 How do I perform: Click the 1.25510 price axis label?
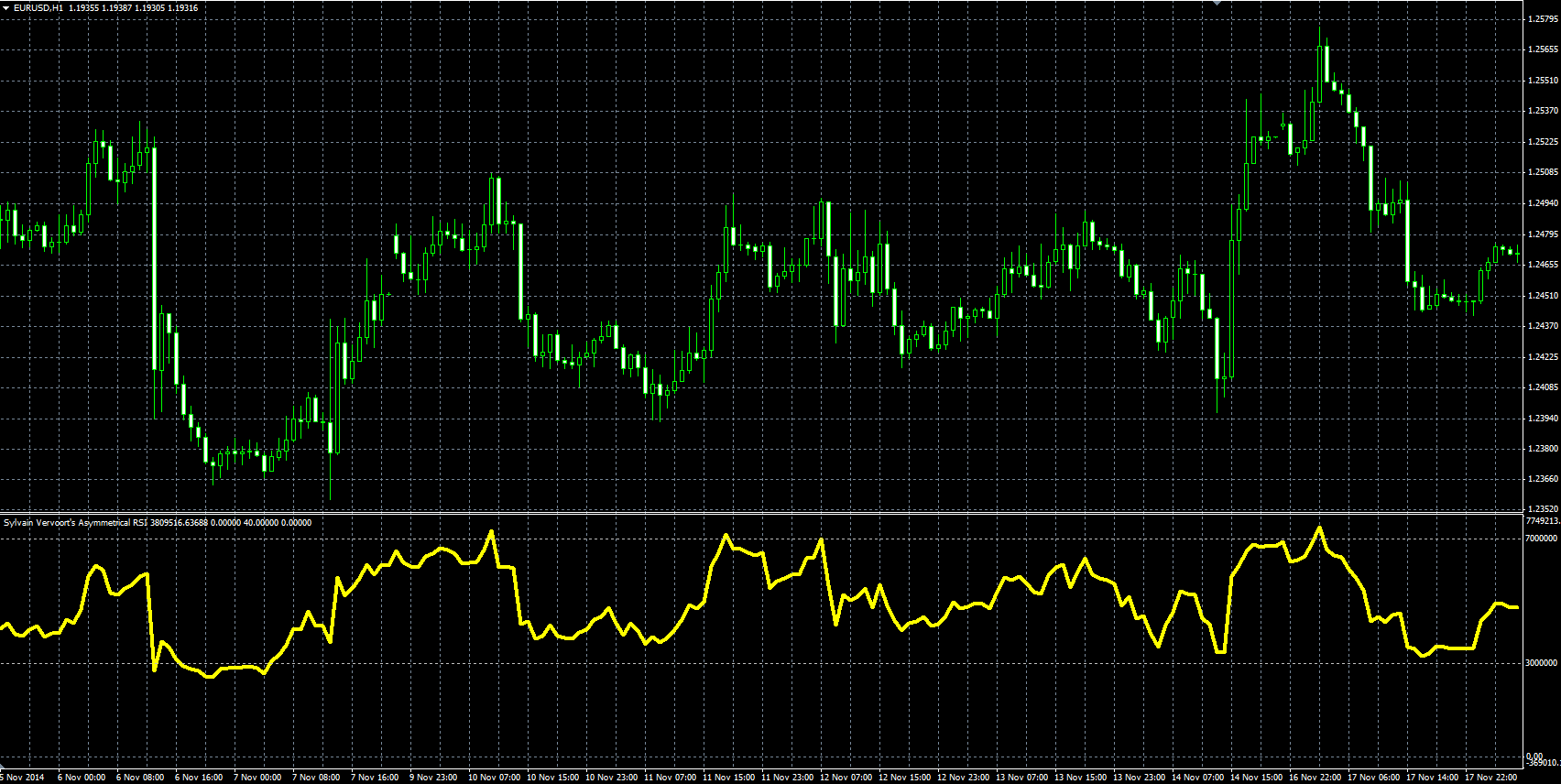pyautogui.click(x=1544, y=81)
